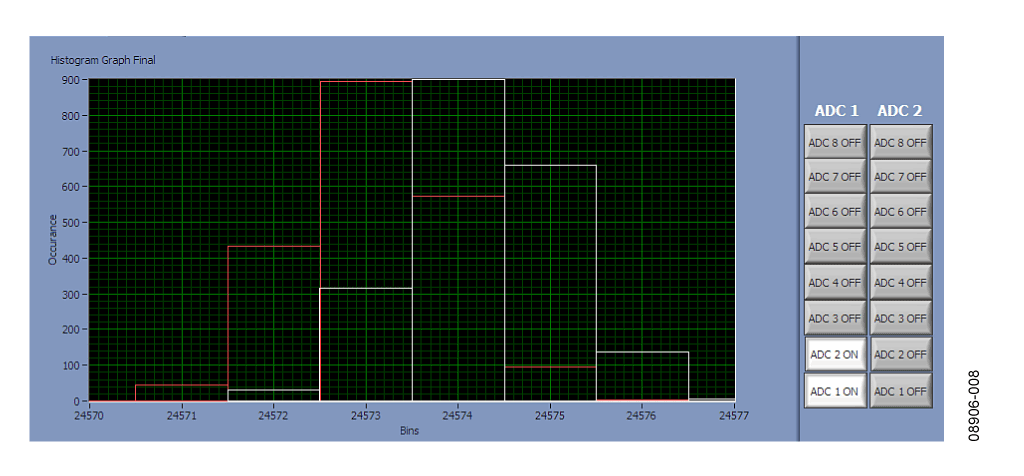Enable ADC 5 in ADC 1 column
The image size is (1024, 476).
(x=835, y=247)
